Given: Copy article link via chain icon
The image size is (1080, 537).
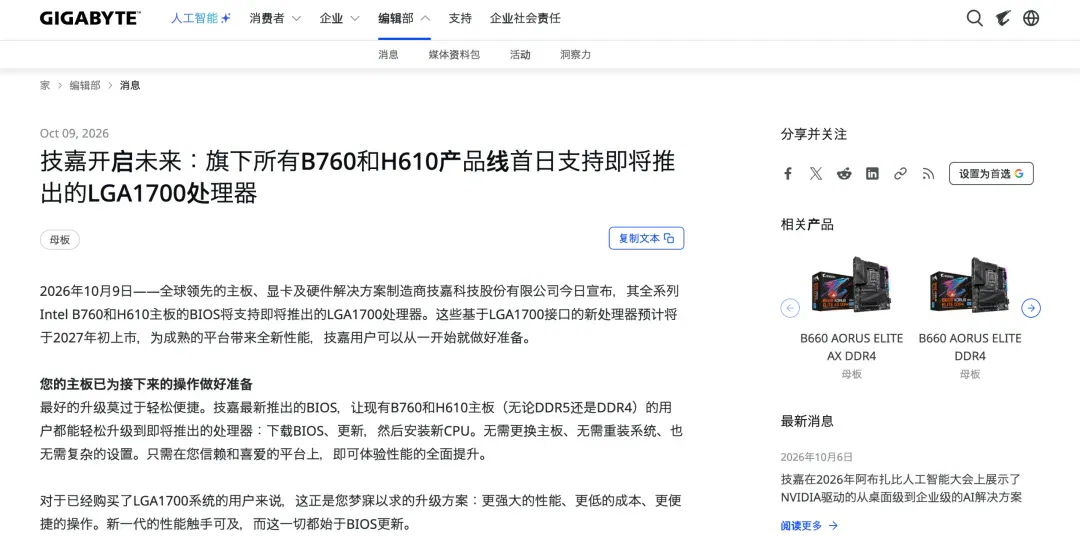Looking at the screenshot, I should (900, 173).
